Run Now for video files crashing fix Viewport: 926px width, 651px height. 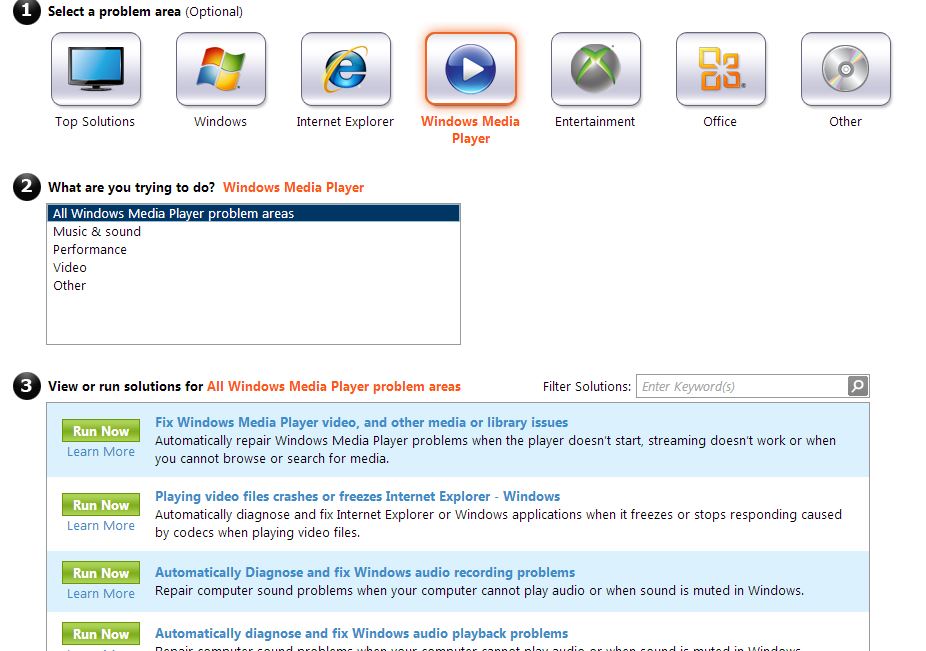click(101, 505)
